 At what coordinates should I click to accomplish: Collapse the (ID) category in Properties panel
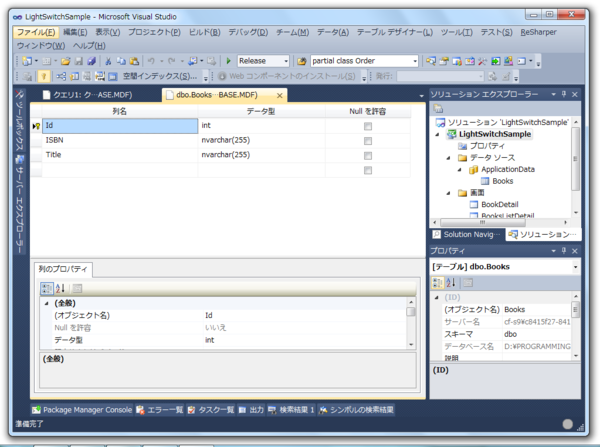tap(437, 297)
